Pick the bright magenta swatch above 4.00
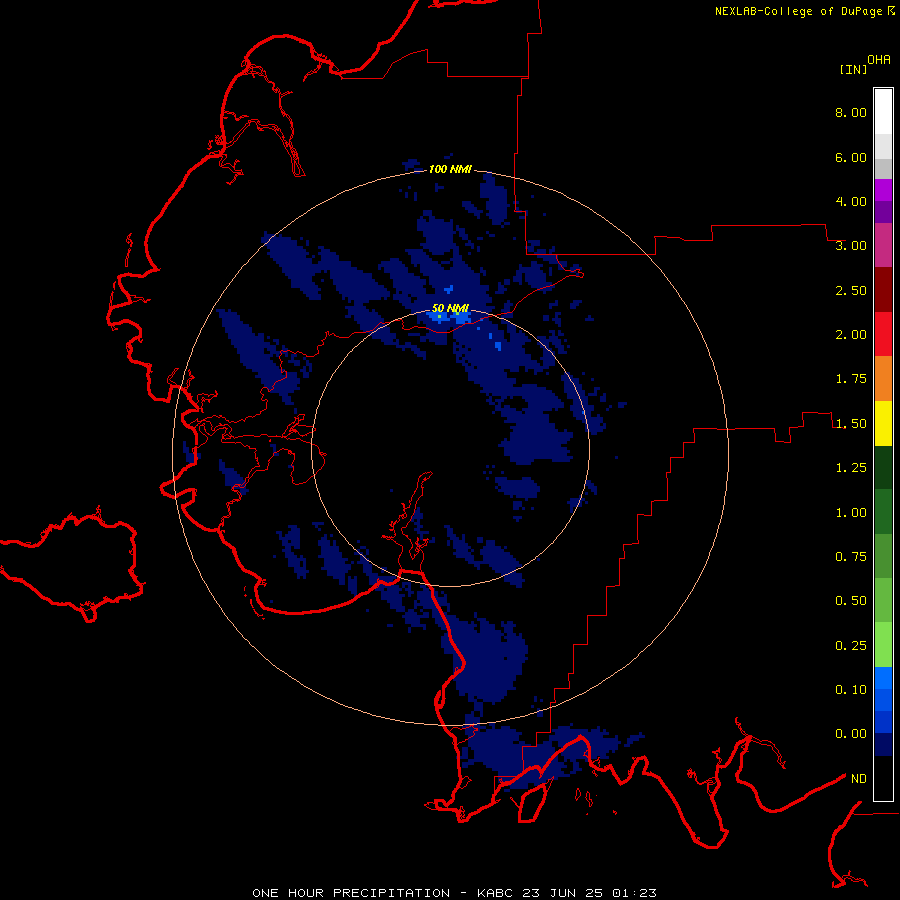 [x=883, y=190]
